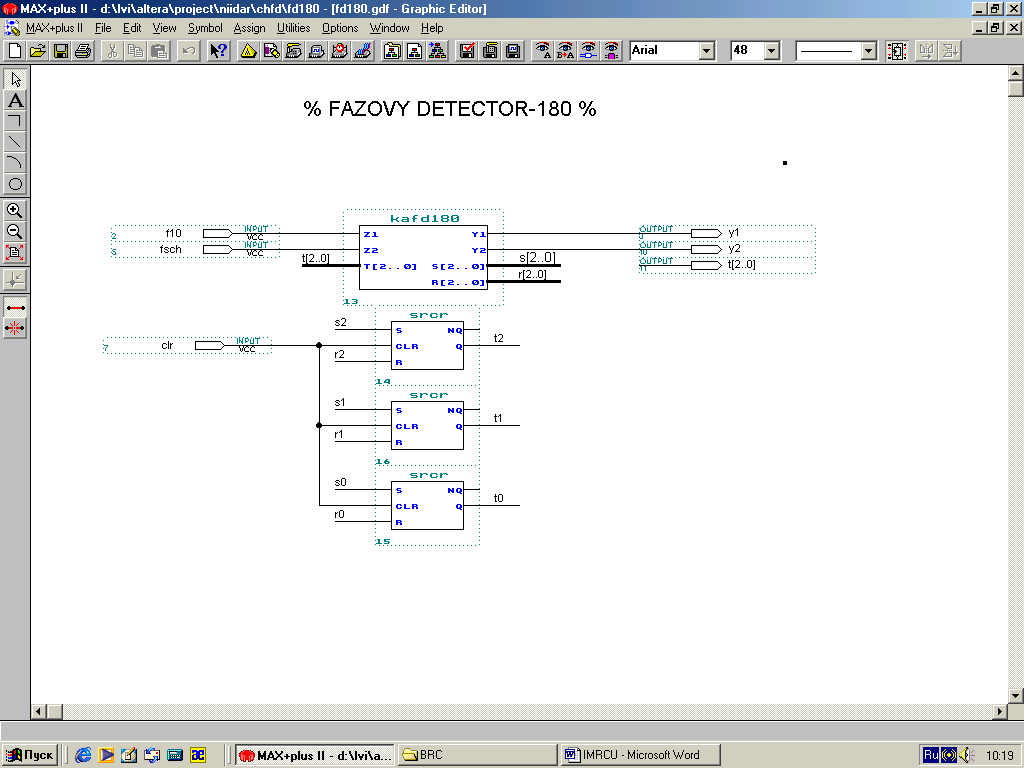The image size is (1024, 768).
Task: Open the Hierarchy Display toolbar icon
Action: point(248,51)
